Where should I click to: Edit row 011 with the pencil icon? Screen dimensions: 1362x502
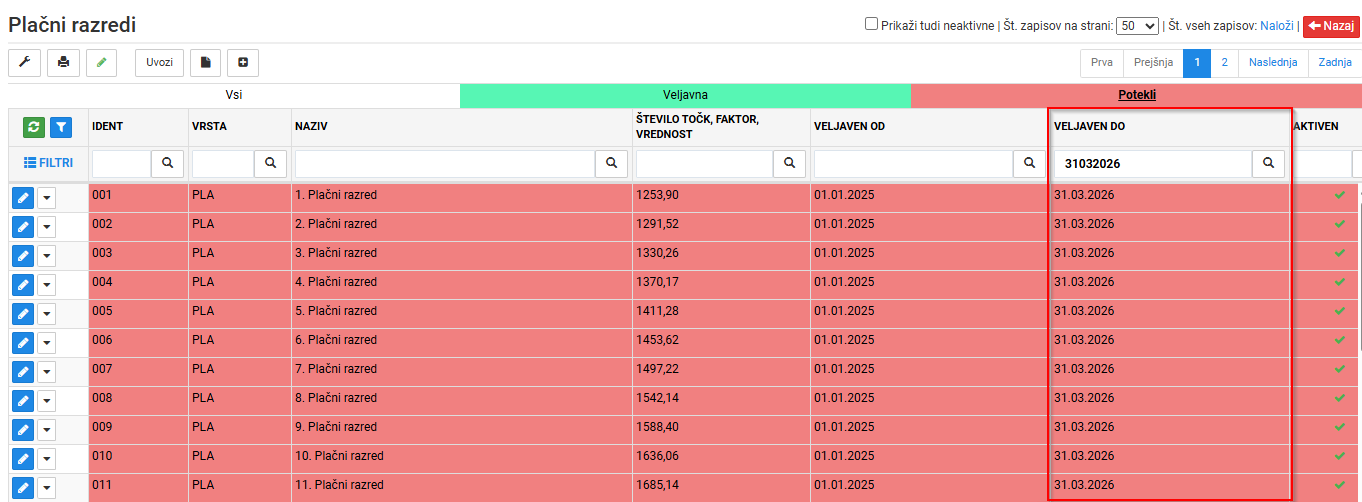(x=23, y=487)
